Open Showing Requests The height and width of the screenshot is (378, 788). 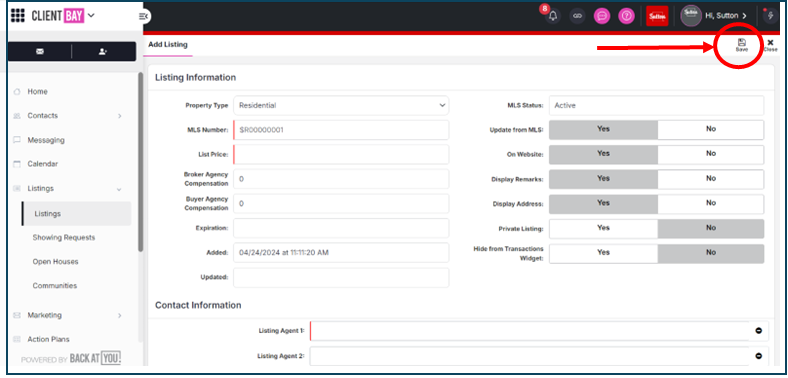click(64, 237)
